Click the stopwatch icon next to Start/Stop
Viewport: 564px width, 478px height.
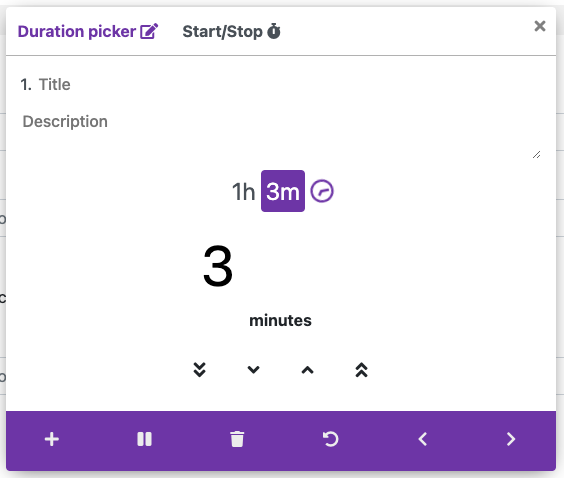pyautogui.click(x=274, y=31)
